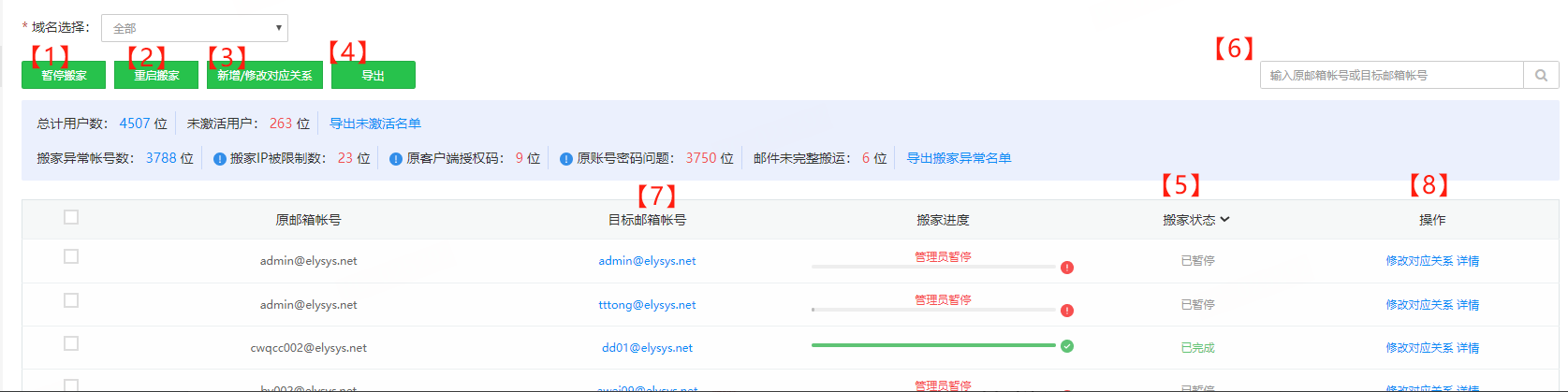
Task: Click IP-restricted count 23
Action: click(345, 158)
